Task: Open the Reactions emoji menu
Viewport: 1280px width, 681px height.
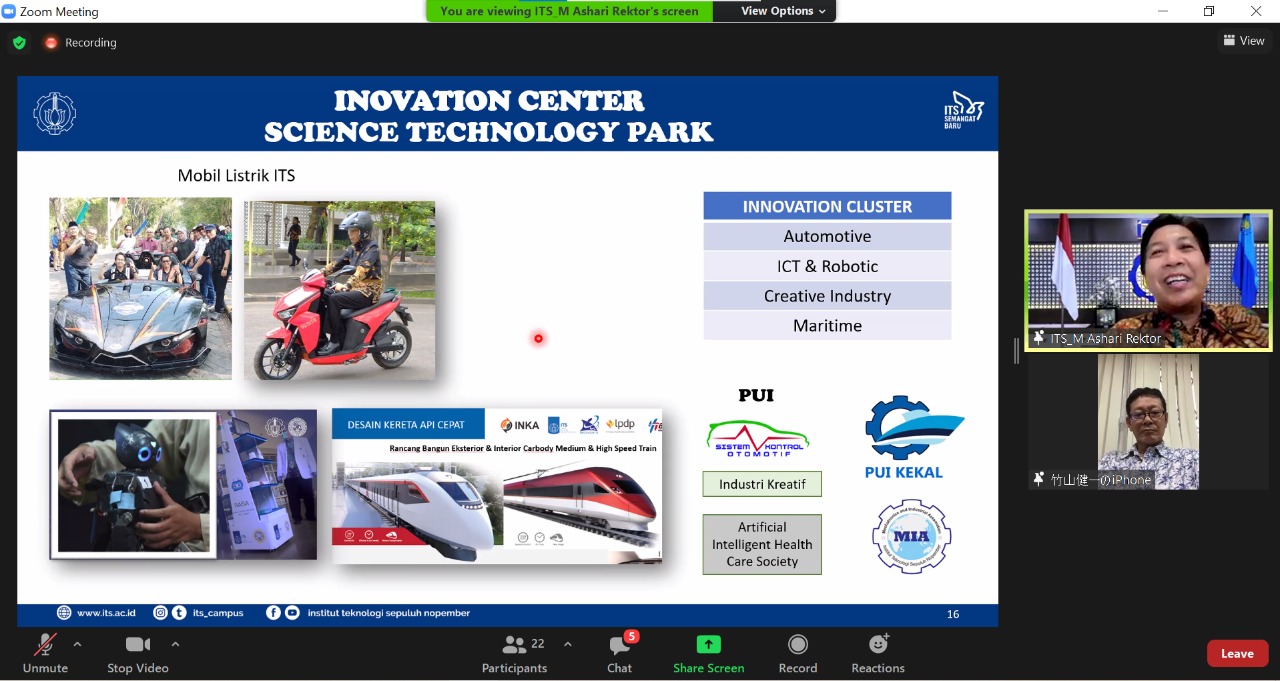Action: tap(878, 645)
